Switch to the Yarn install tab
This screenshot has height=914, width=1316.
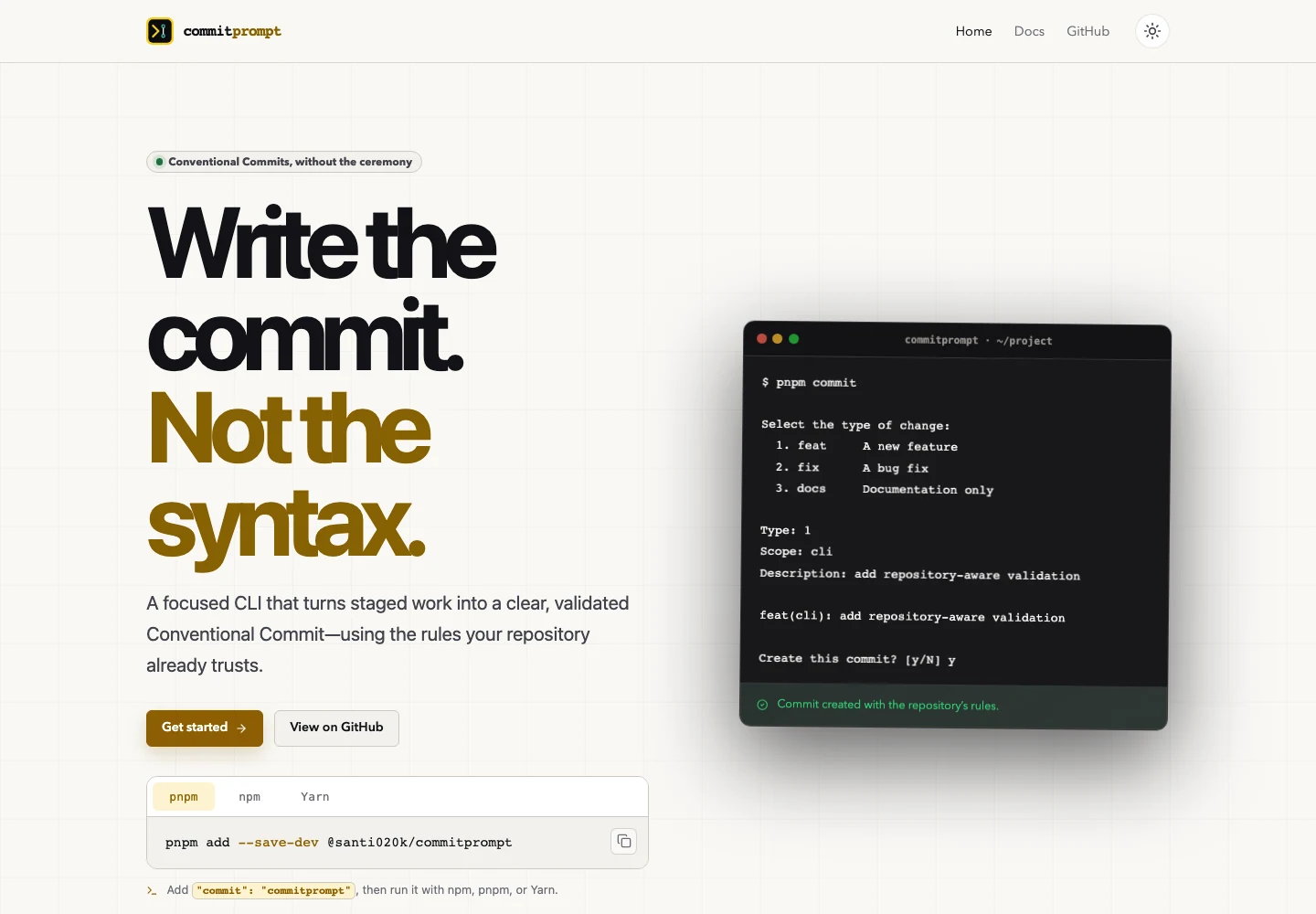(315, 797)
